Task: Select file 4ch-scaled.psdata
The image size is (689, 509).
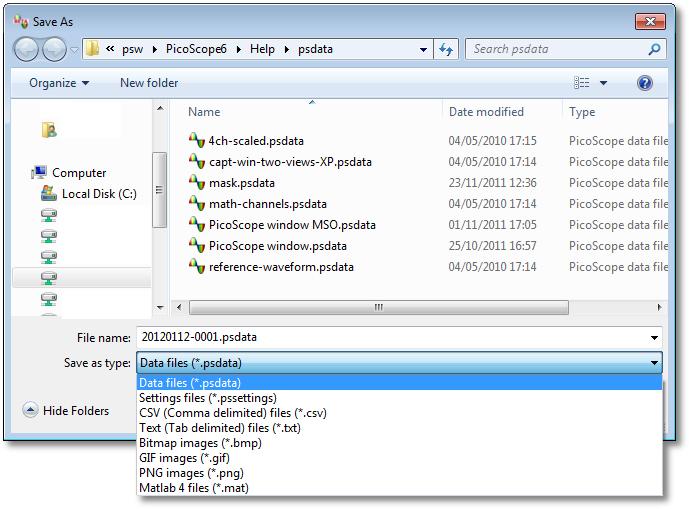Action: pos(256,141)
